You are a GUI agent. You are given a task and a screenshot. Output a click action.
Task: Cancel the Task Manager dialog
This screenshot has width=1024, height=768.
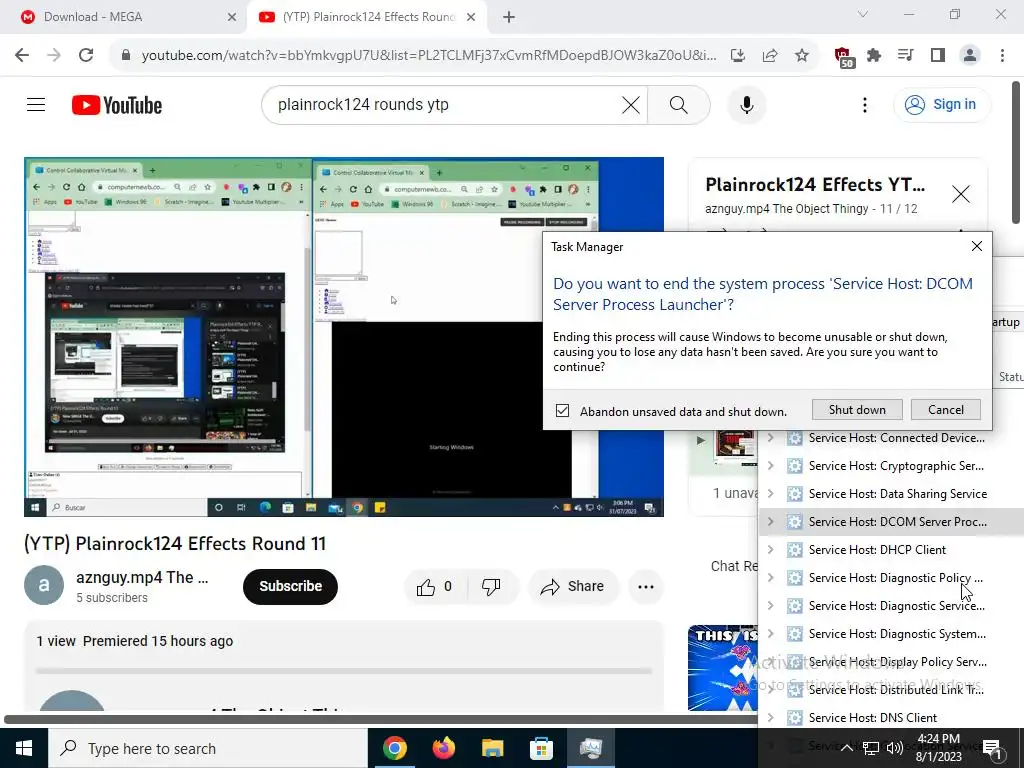(946, 409)
